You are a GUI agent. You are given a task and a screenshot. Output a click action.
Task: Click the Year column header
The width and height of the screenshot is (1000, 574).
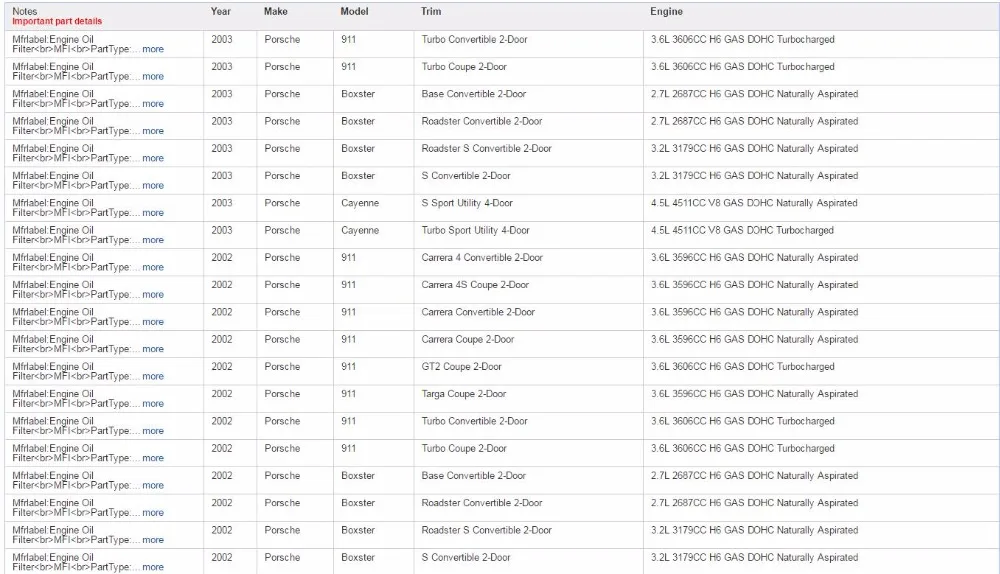221,11
